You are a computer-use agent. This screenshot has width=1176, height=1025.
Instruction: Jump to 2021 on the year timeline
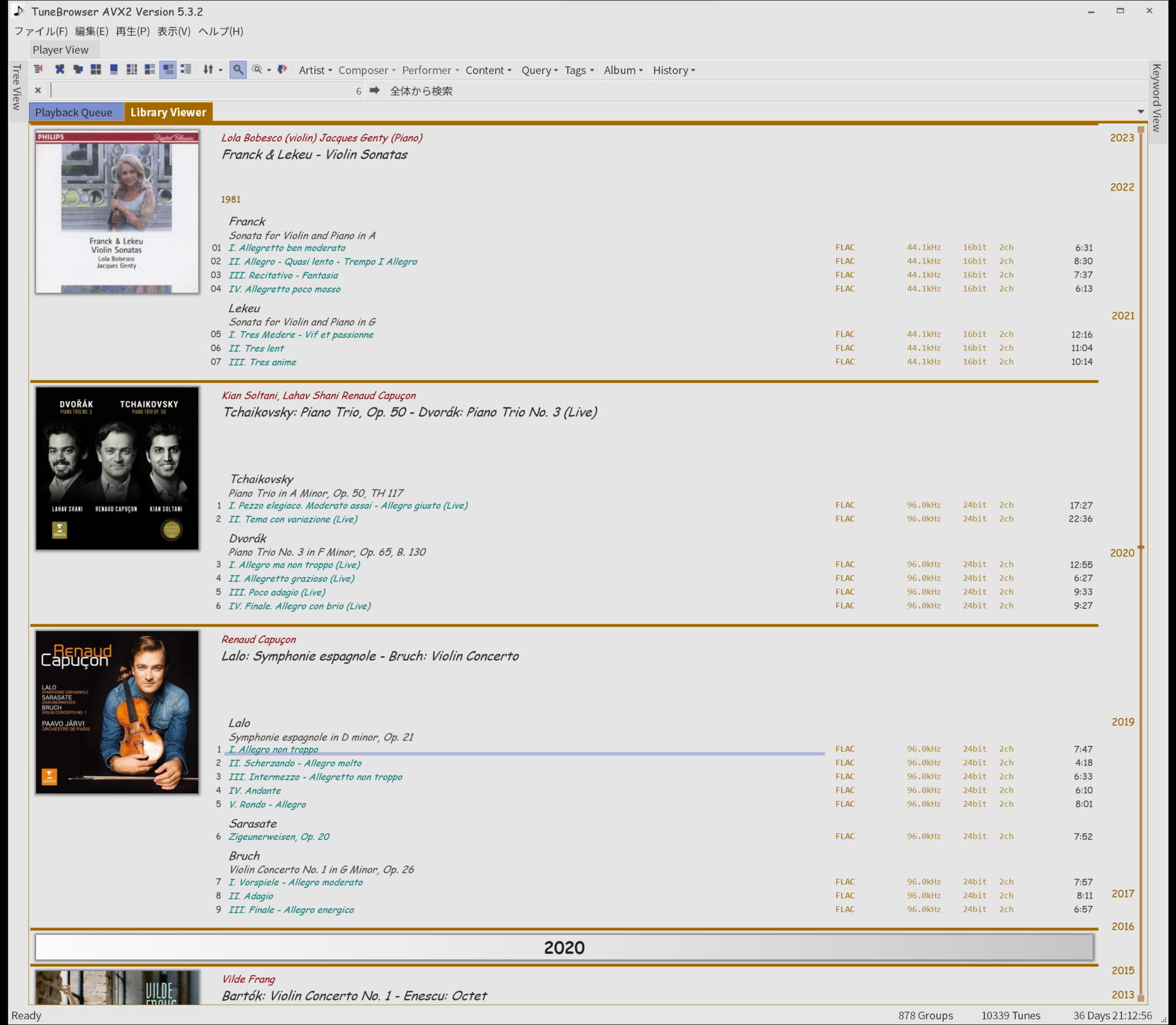1123,316
